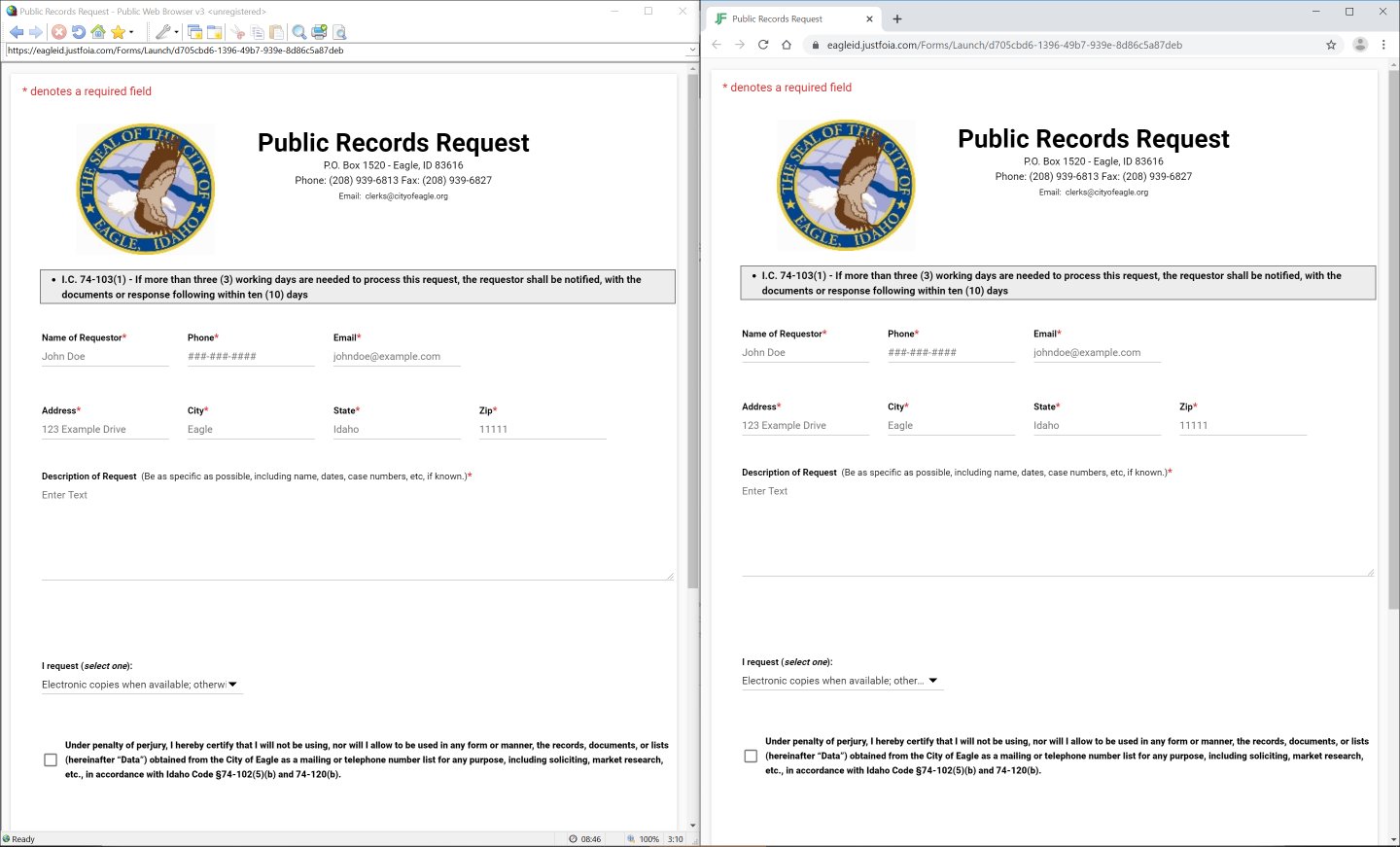Click the Home icon in Public Web Browser toolbar
1400x847 pixels.
pyautogui.click(x=98, y=32)
